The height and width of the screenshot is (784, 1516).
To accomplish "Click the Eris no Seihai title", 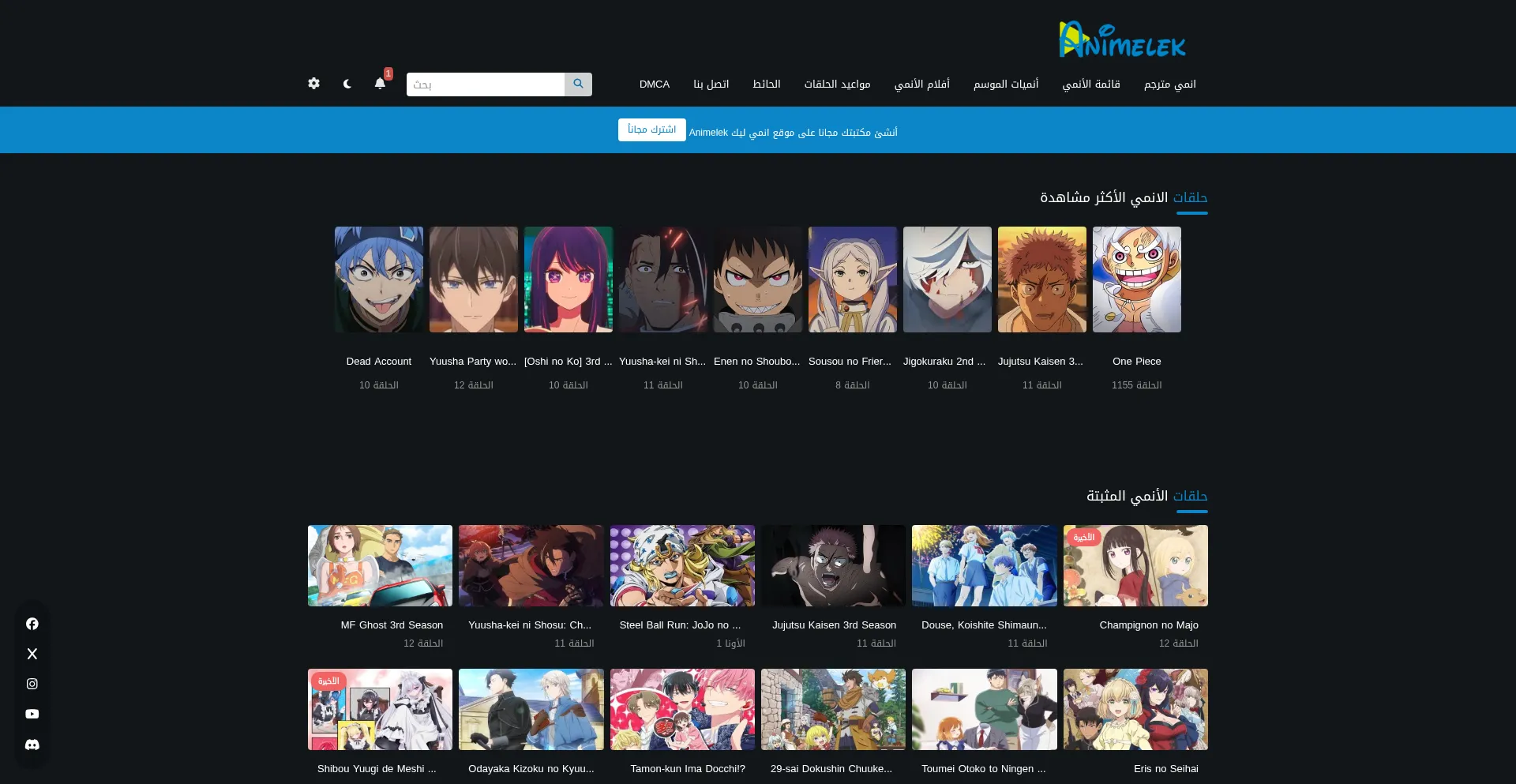I will (1166, 769).
